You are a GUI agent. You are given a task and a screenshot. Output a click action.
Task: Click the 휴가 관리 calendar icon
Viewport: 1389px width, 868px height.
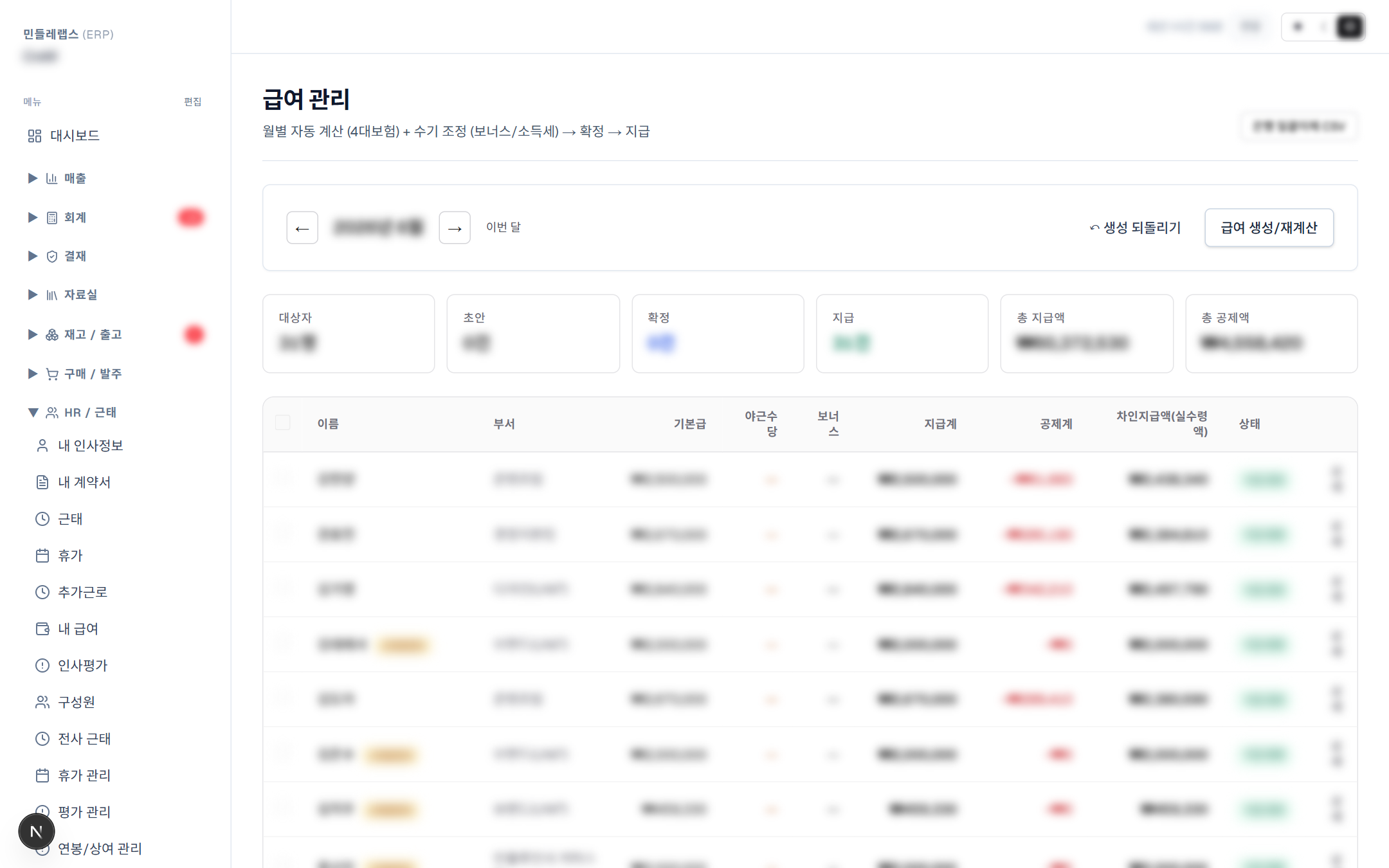(x=42, y=775)
